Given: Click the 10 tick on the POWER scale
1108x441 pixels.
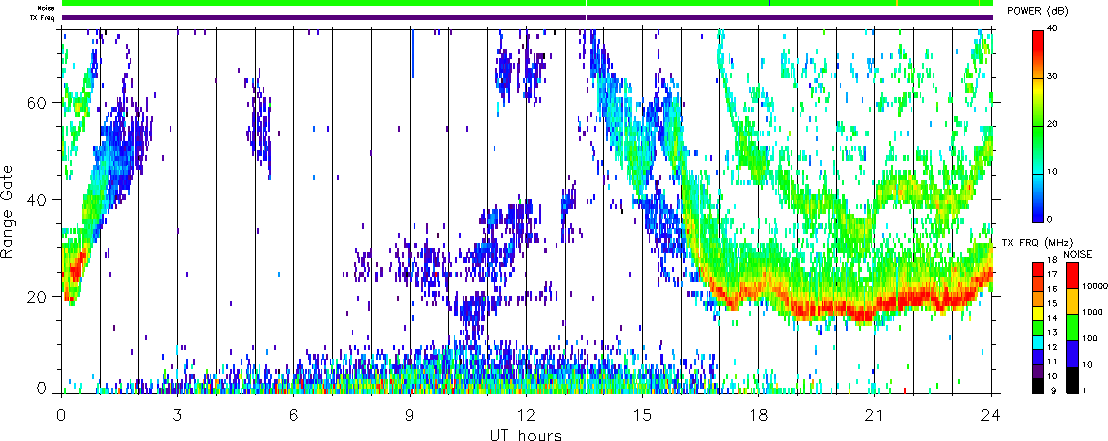Looking at the screenshot, I should click(1051, 172).
